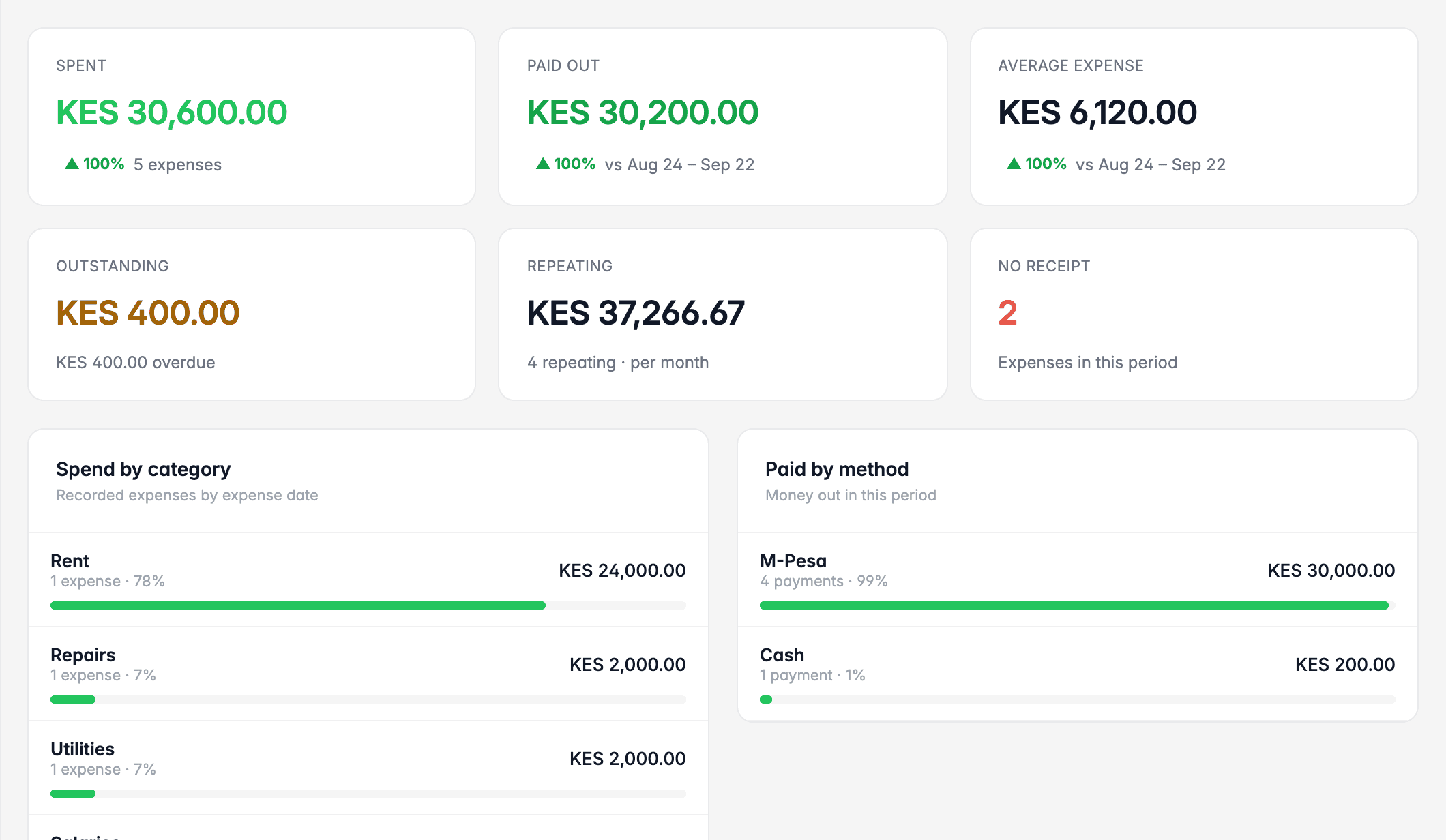Click 'vs Aug 24 – Sep 22' in Paid Out card
Image resolution: width=1446 pixels, height=840 pixels.
(679, 165)
